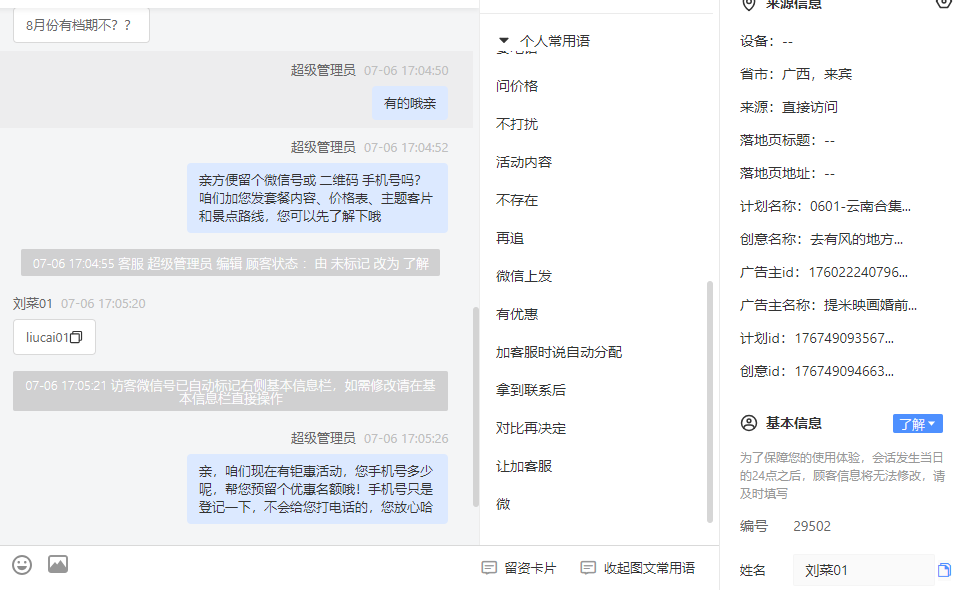The height and width of the screenshot is (590, 964).
Task: Click the 咱们现在有钜惠活动 message bubble
Action: tap(317, 489)
